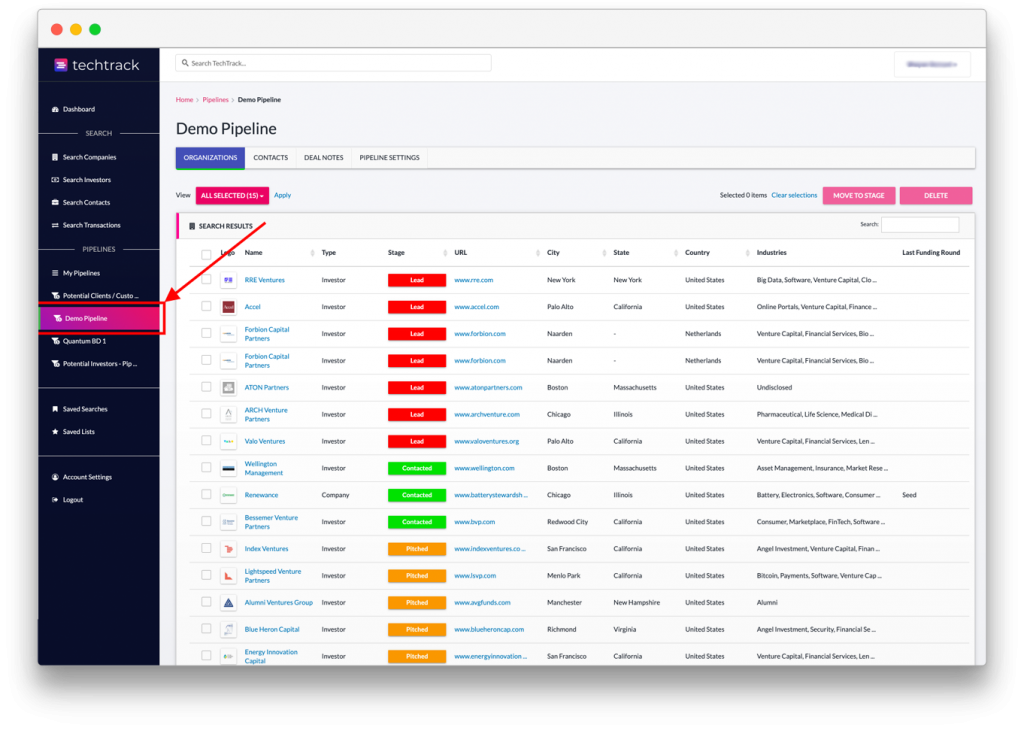
Task: Switch to the Organizations tab
Action: tap(210, 158)
